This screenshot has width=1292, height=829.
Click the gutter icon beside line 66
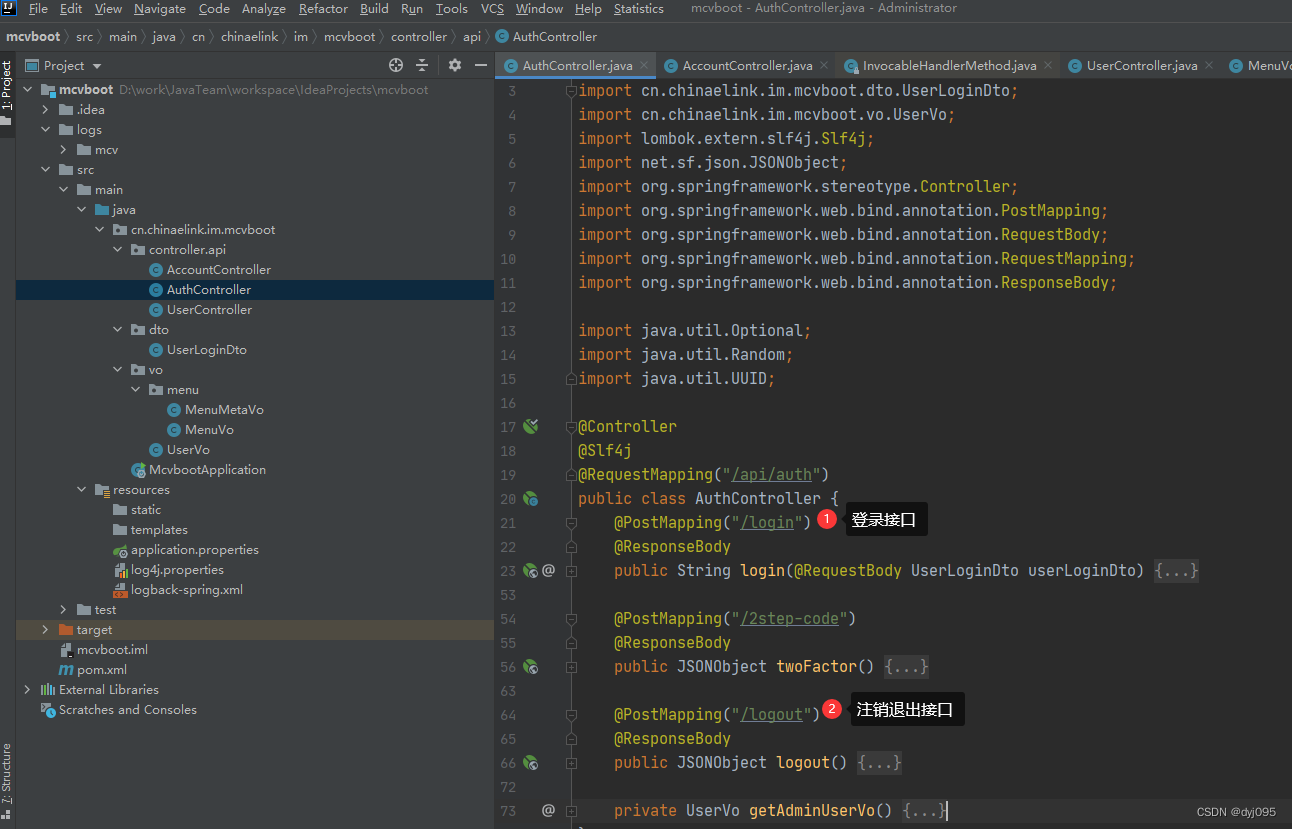(x=531, y=763)
